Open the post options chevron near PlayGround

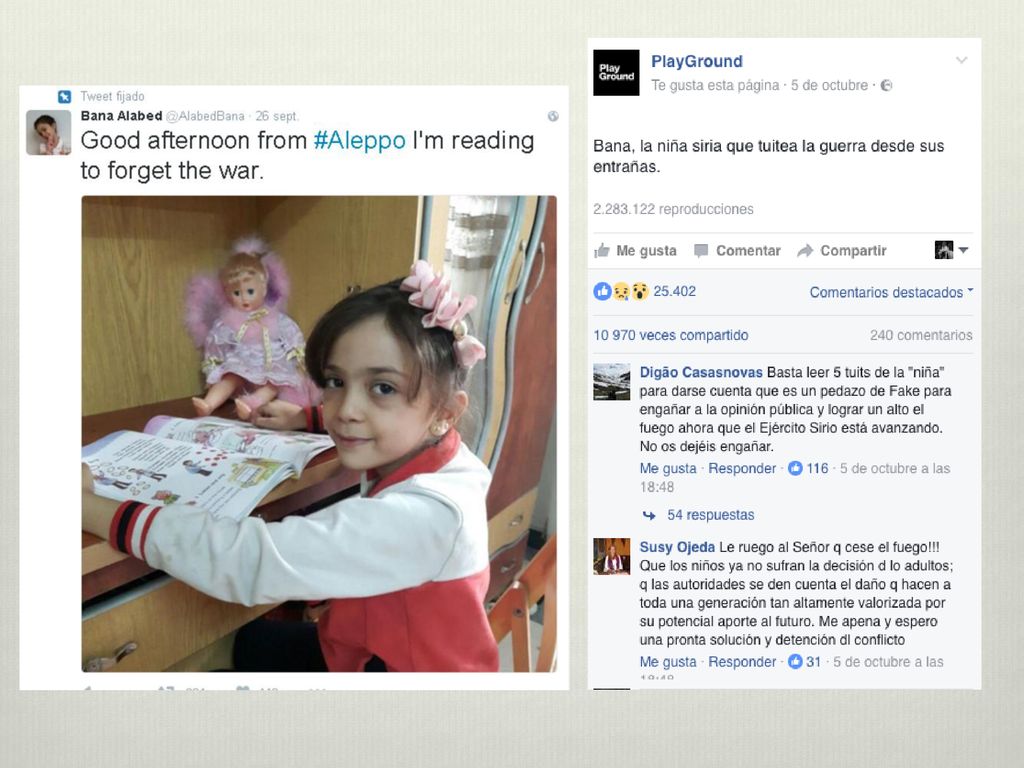point(961,61)
